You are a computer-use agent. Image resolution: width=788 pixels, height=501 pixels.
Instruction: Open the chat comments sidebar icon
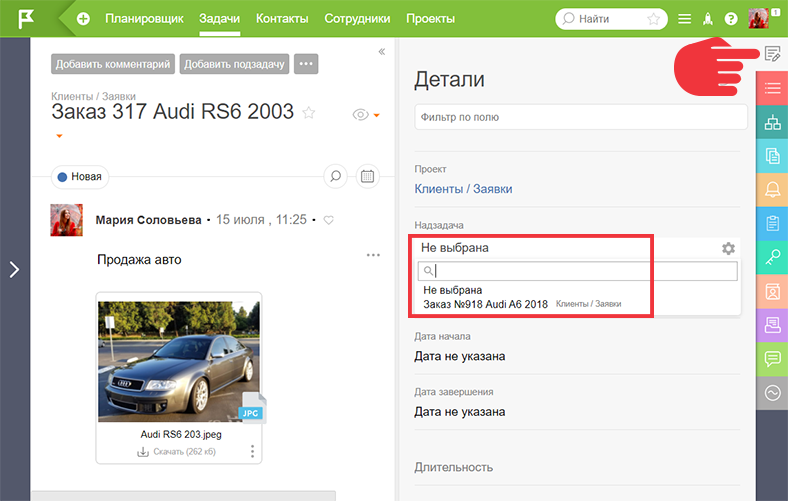click(772, 359)
